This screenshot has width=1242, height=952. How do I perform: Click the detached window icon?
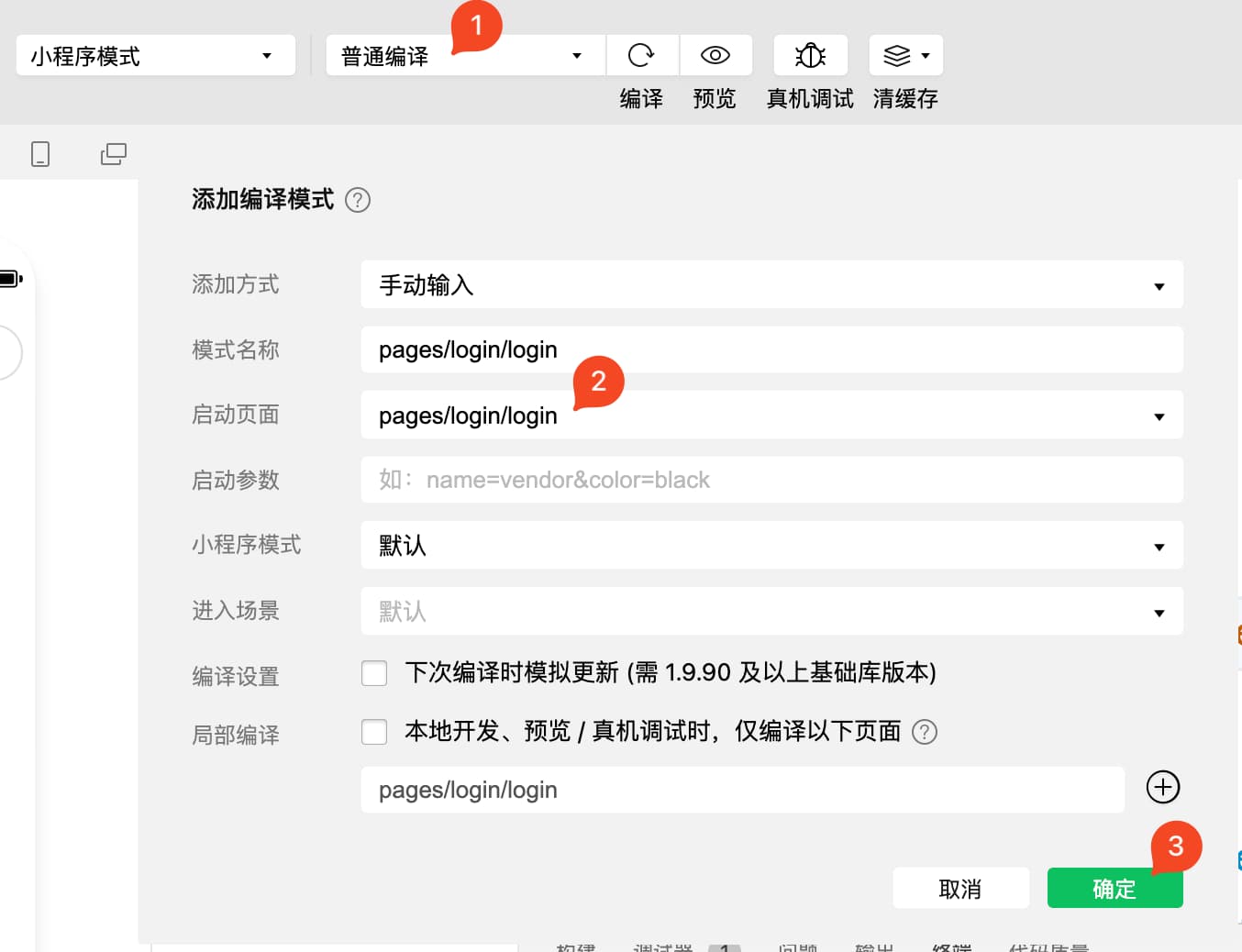[x=114, y=153]
